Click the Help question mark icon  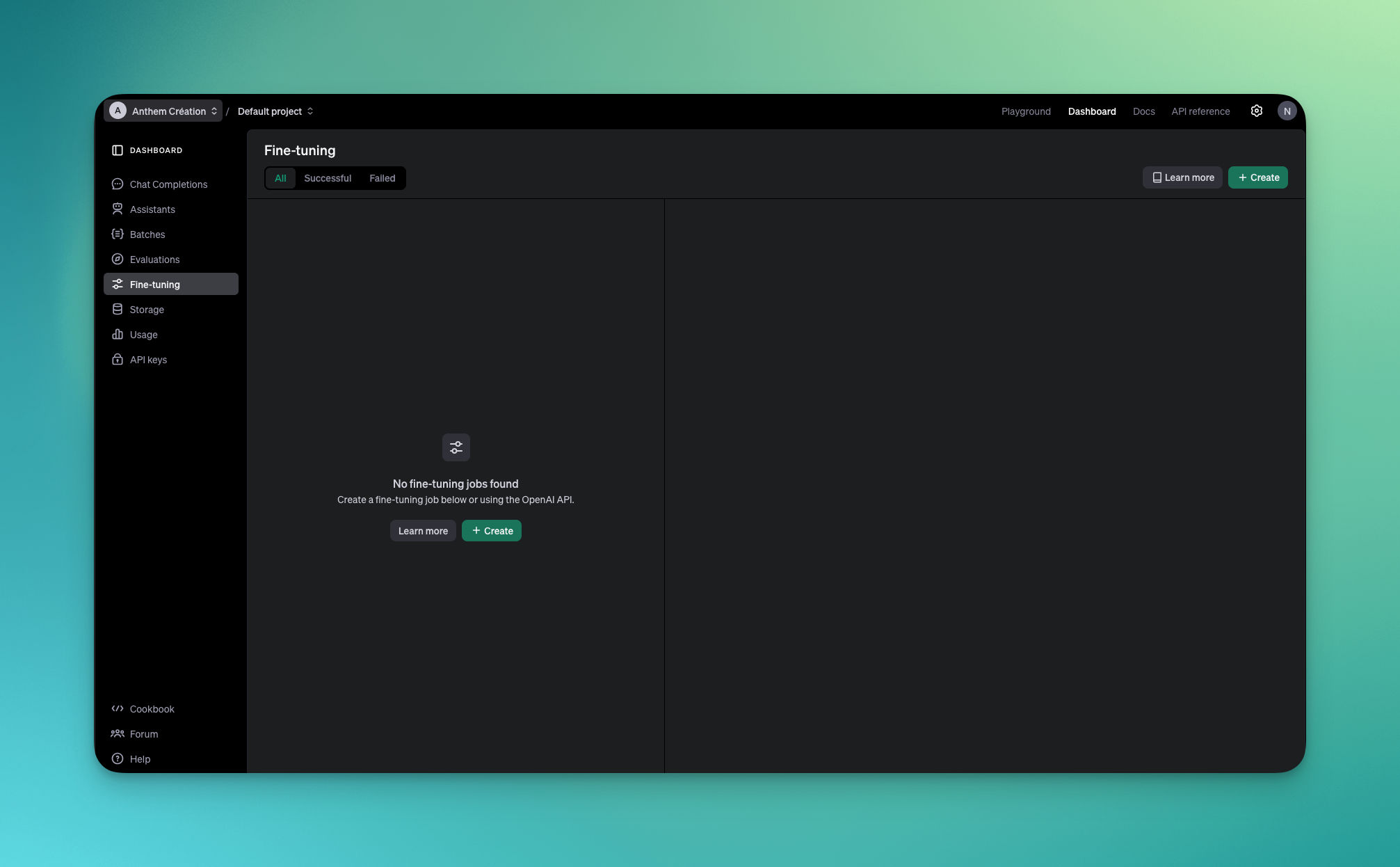click(117, 759)
